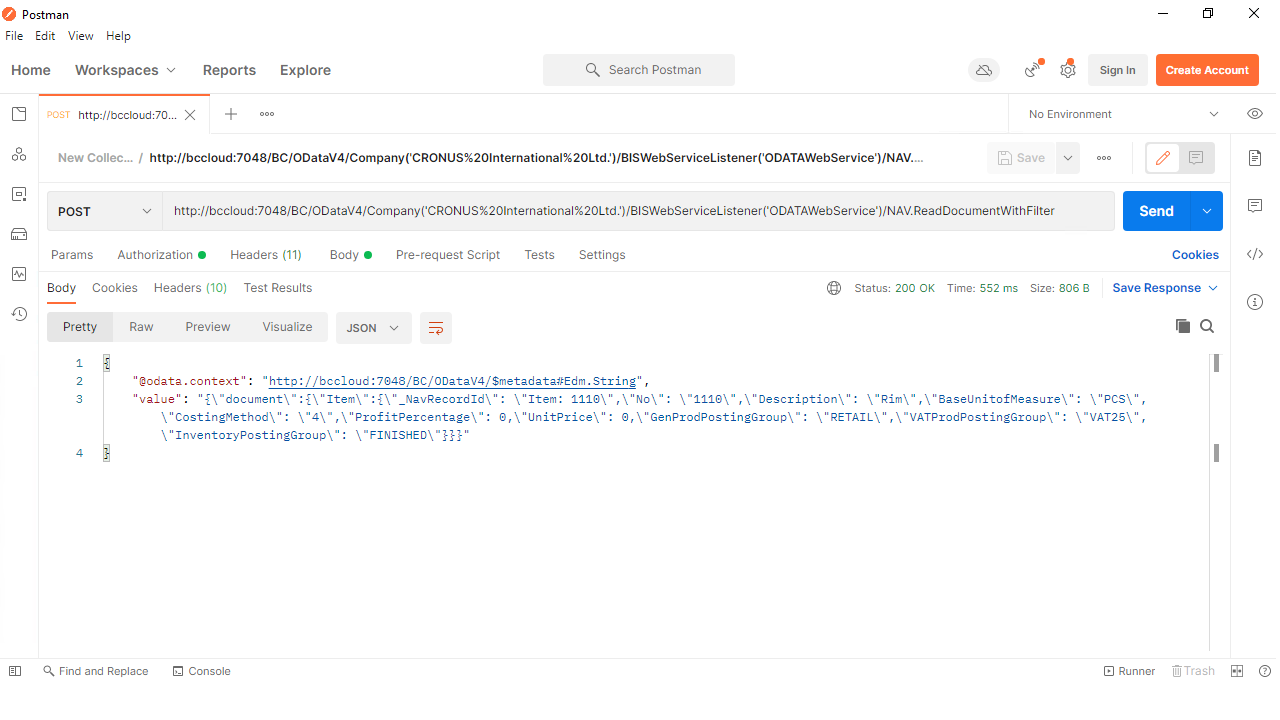Click the cloud sync status icon

point(984,70)
